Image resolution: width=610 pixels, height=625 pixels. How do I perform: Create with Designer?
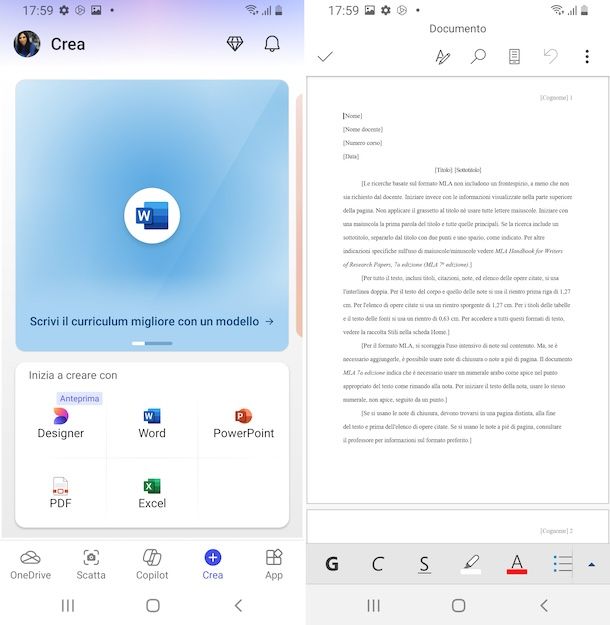pos(61,423)
